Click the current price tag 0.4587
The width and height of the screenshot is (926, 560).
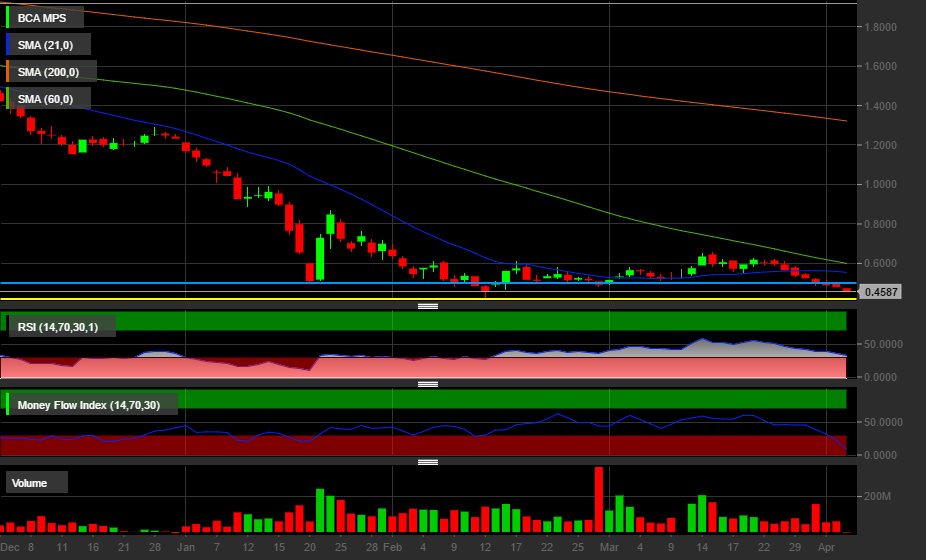[x=881, y=292]
